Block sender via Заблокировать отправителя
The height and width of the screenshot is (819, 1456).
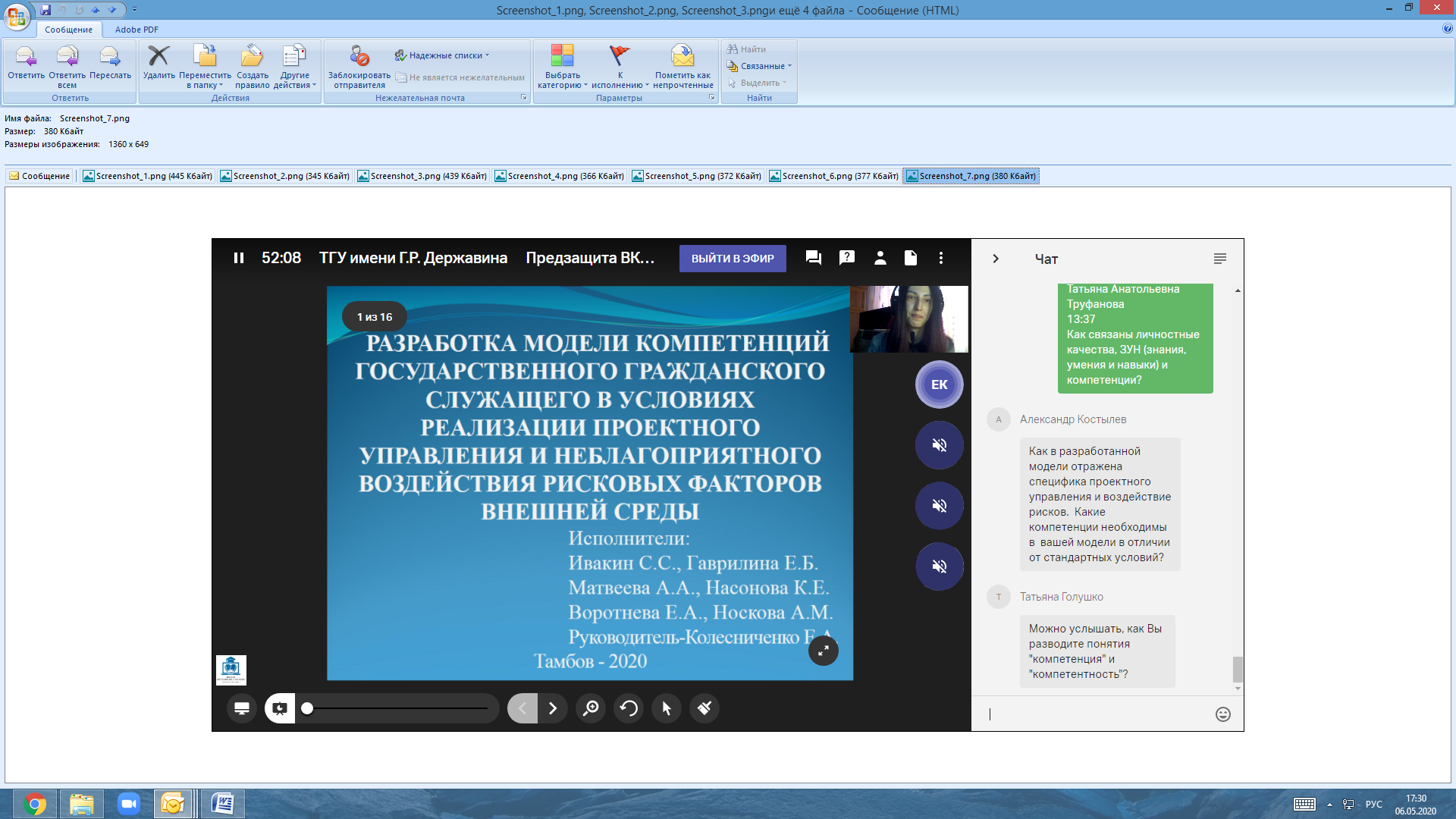coord(359,67)
